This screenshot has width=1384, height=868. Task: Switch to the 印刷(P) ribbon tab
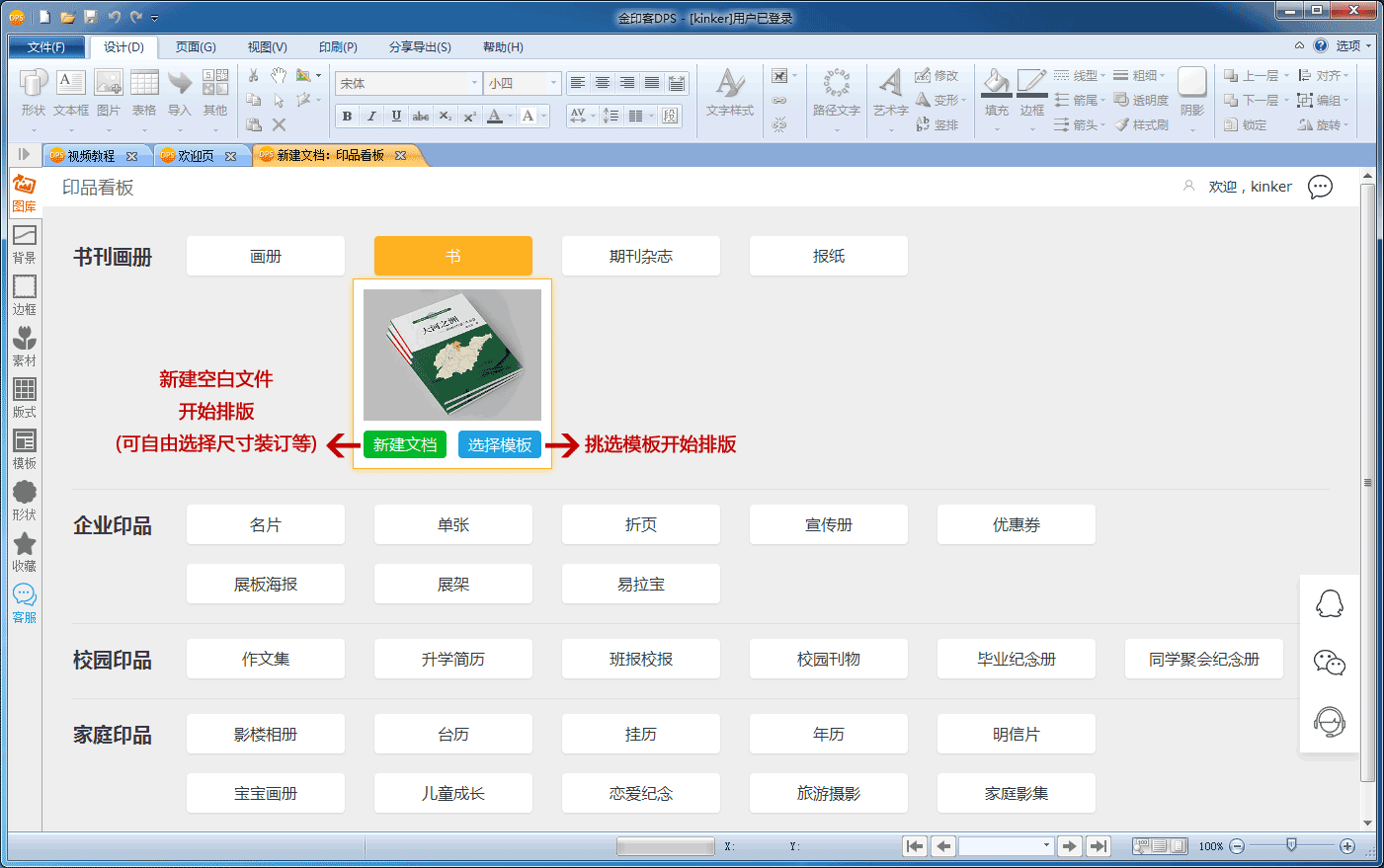[338, 46]
